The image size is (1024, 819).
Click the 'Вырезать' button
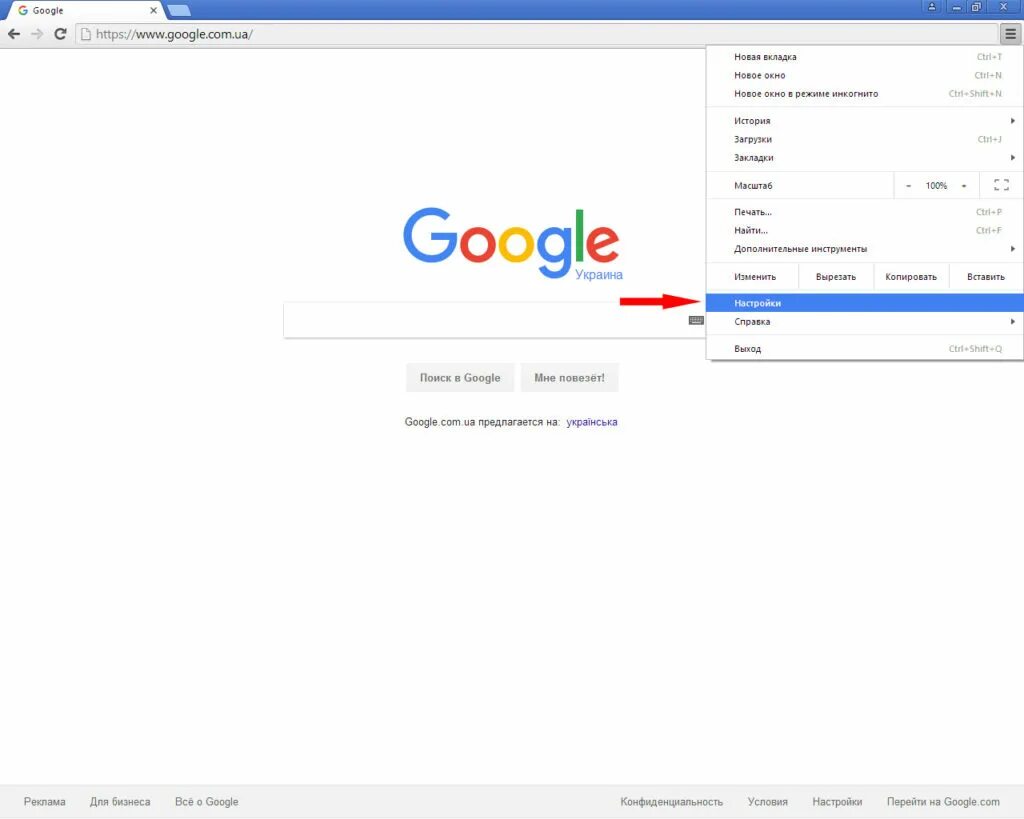[x=836, y=277]
